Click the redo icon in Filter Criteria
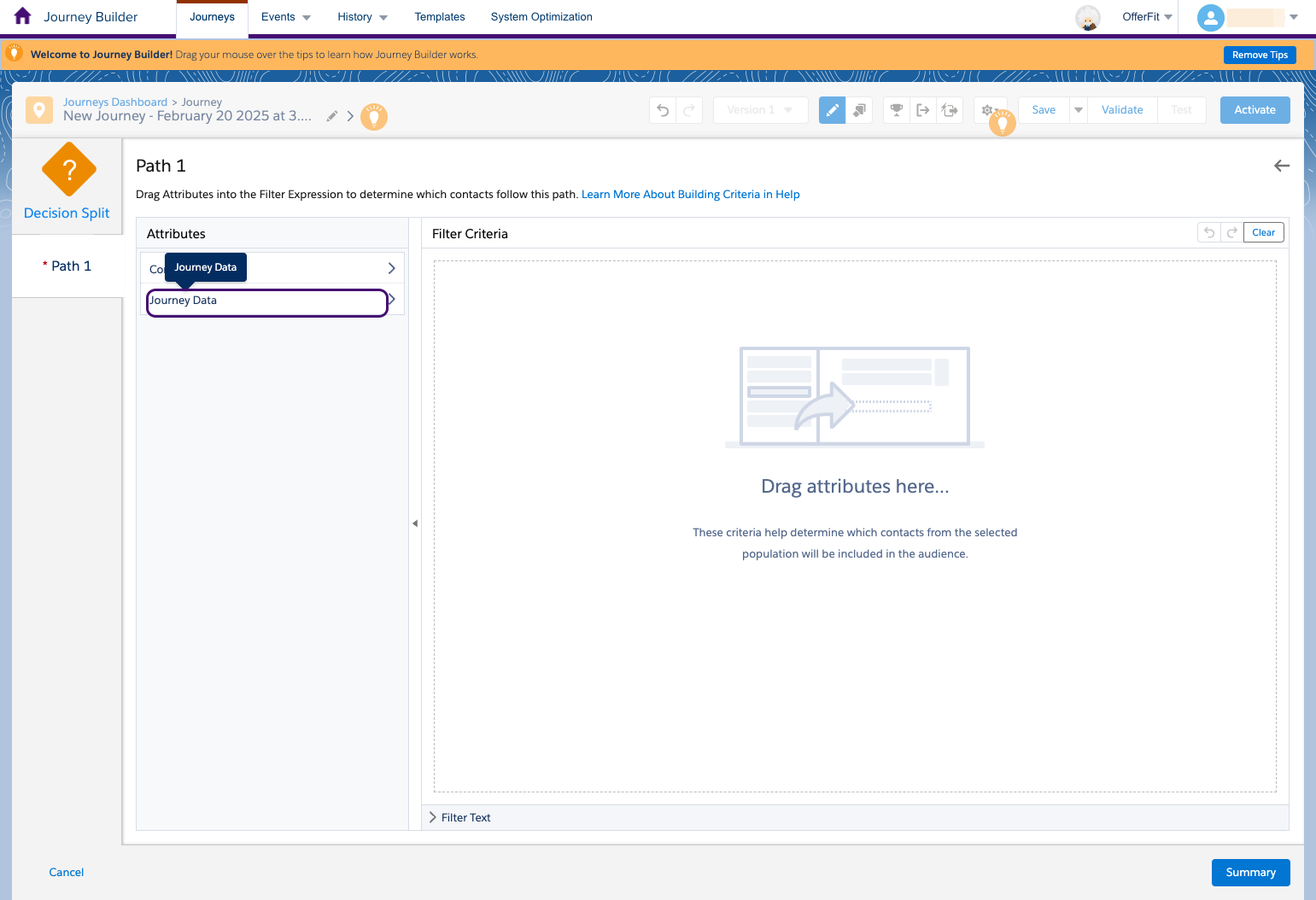This screenshot has width=1316, height=900. point(1231,231)
